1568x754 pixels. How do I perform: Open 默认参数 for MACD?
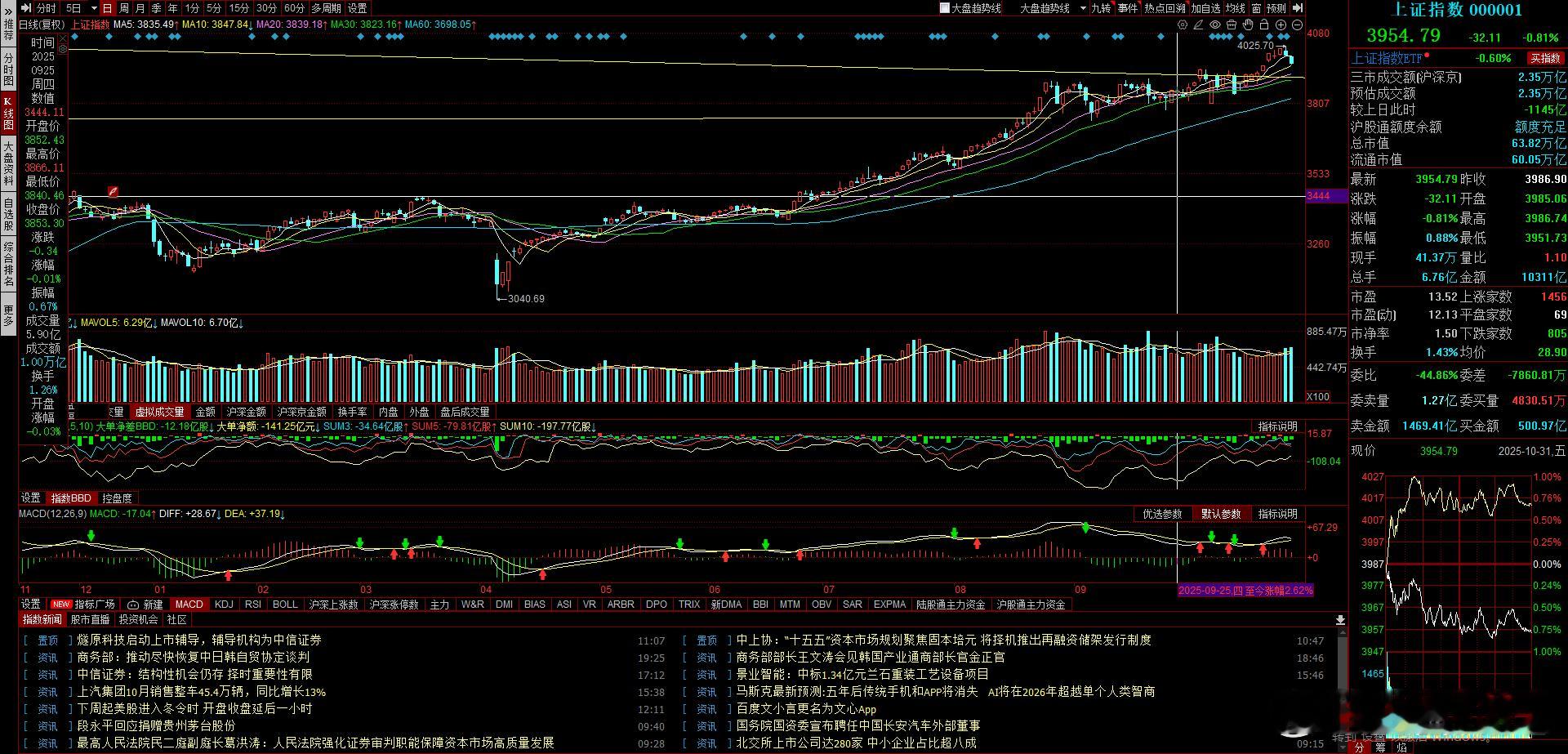pyautogui.click(x=1221, y=514)
